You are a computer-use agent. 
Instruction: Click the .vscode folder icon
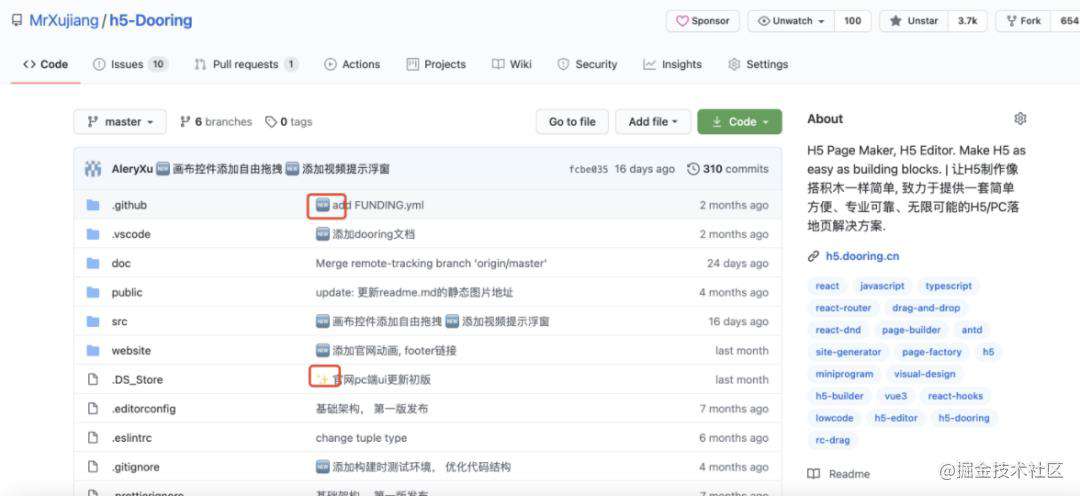click(x=93, y=234)
